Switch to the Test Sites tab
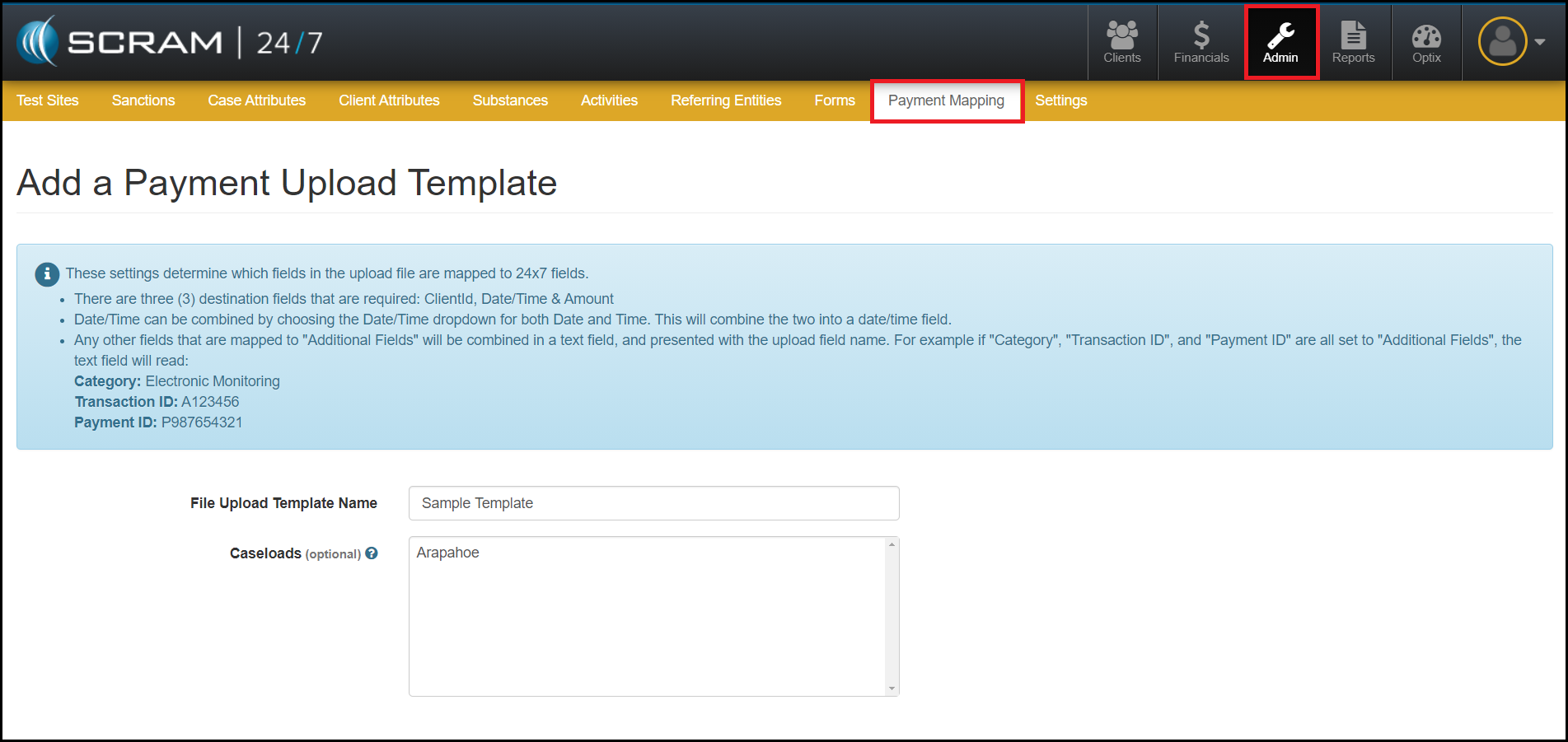 (x=48, y=100)
